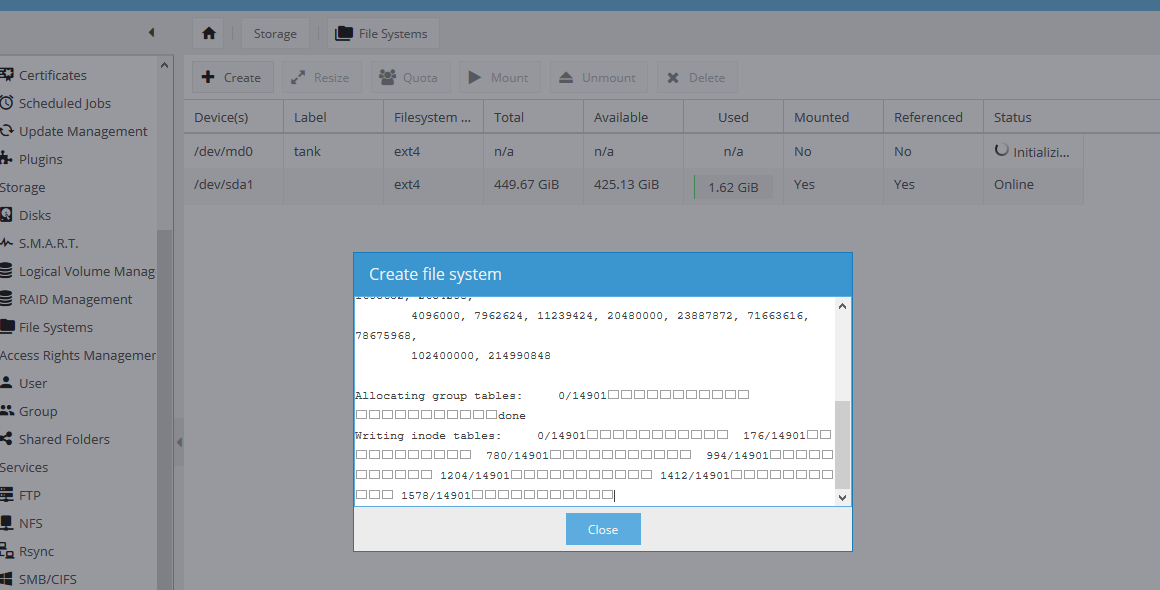Click the File Systems breadcrumb tab
Viewport: 1160px width, 590px height.
pos(382,34)
